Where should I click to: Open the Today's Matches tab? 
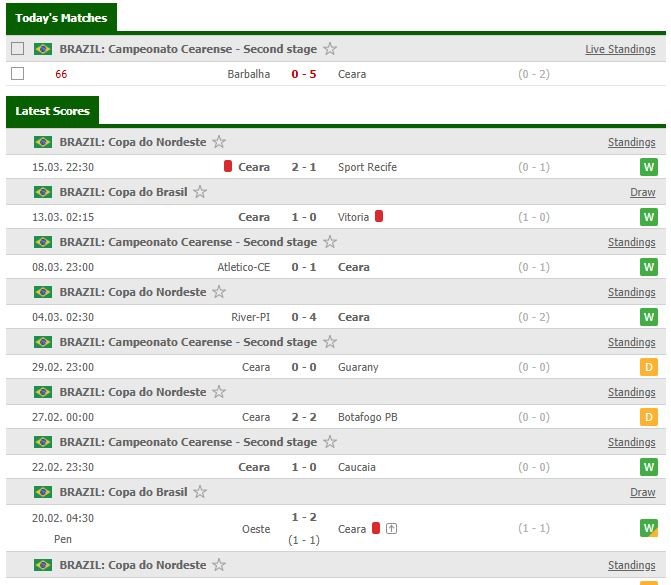click(61, 18)
